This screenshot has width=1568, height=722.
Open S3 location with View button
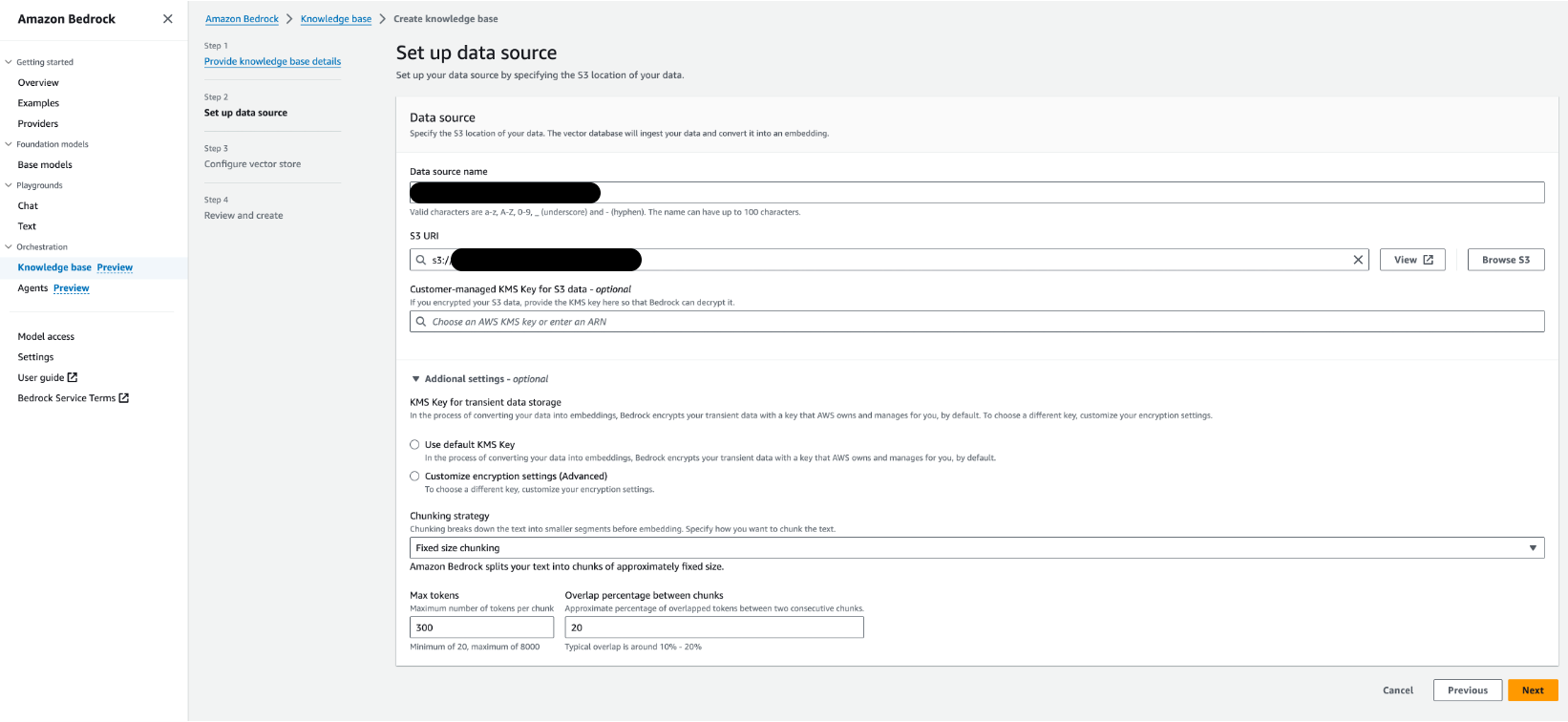(1412, 260)
